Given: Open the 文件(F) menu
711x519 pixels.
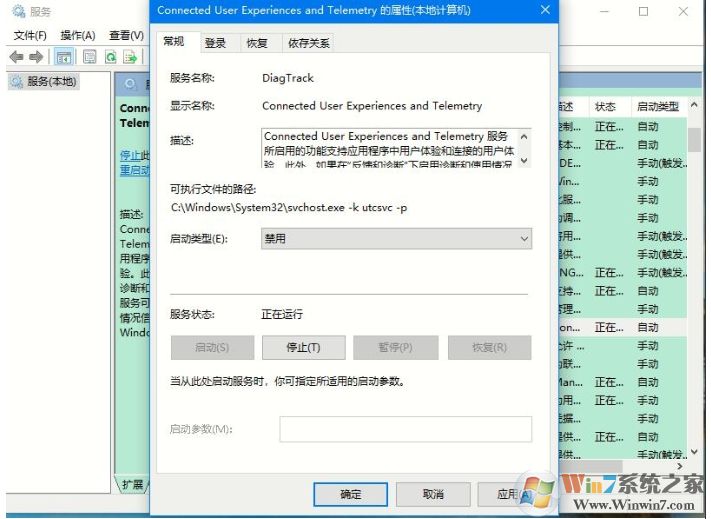Looking at the screenshot, I should tap(30, 35).
